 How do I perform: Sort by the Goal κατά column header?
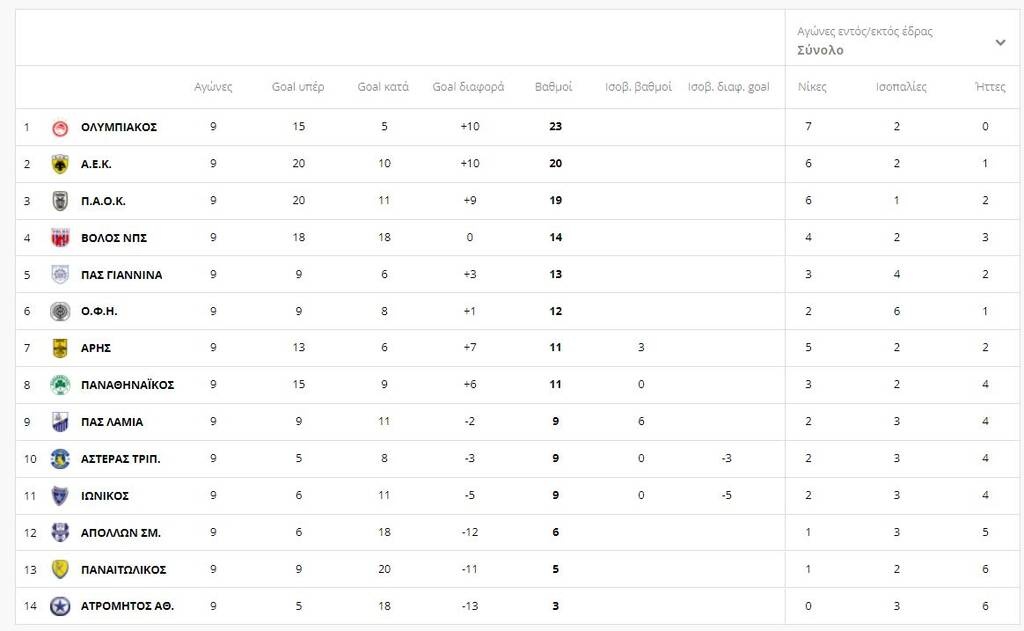[383, 87]
